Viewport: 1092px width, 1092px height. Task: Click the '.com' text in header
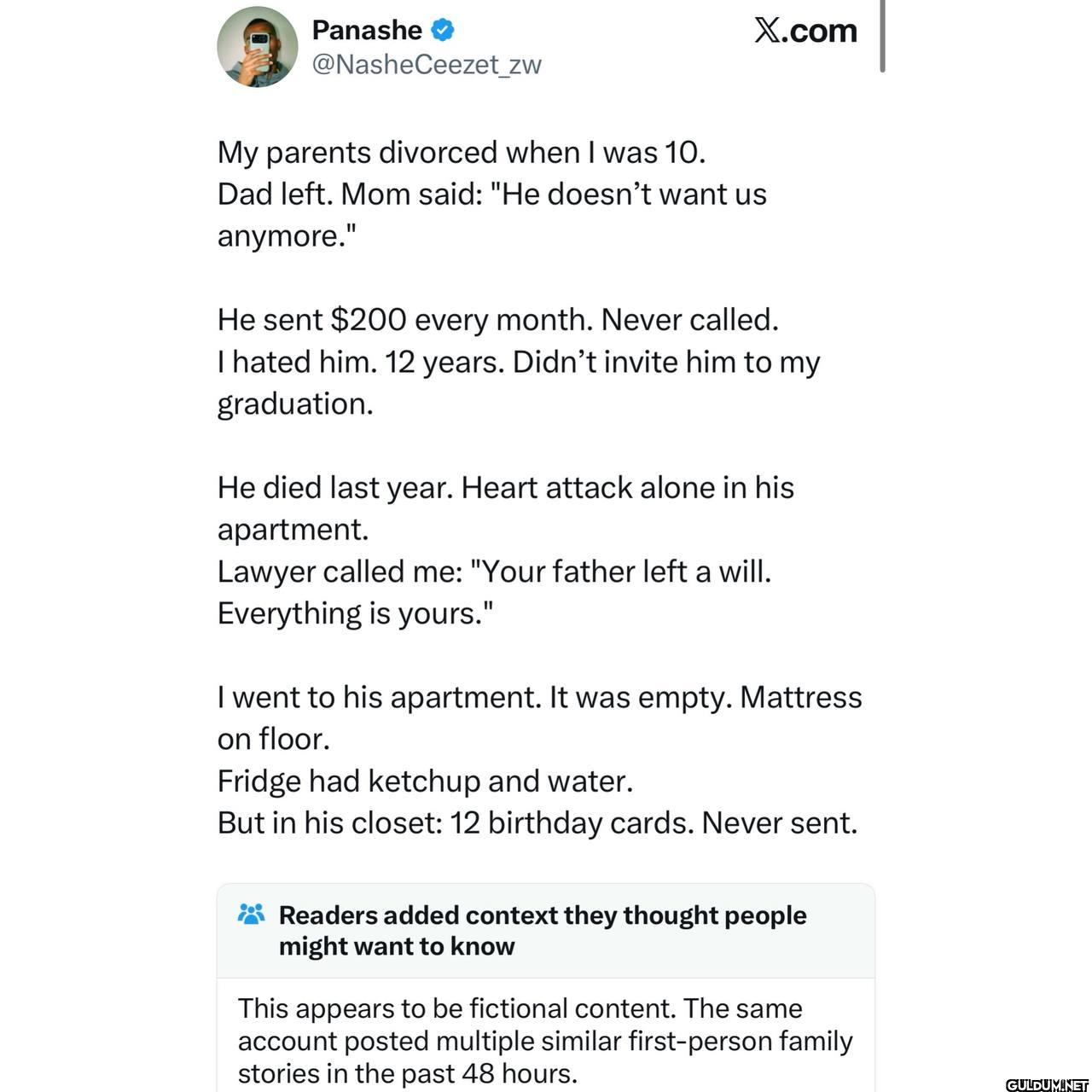pyautogui.click(x=819, y=31)
